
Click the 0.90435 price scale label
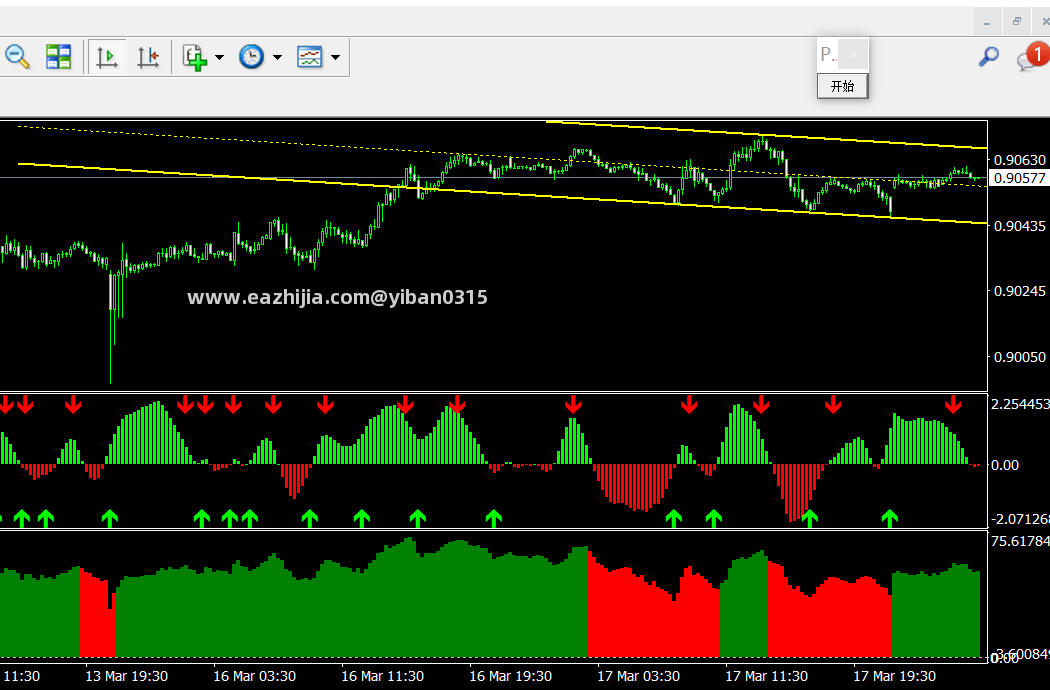[1019, 226]
